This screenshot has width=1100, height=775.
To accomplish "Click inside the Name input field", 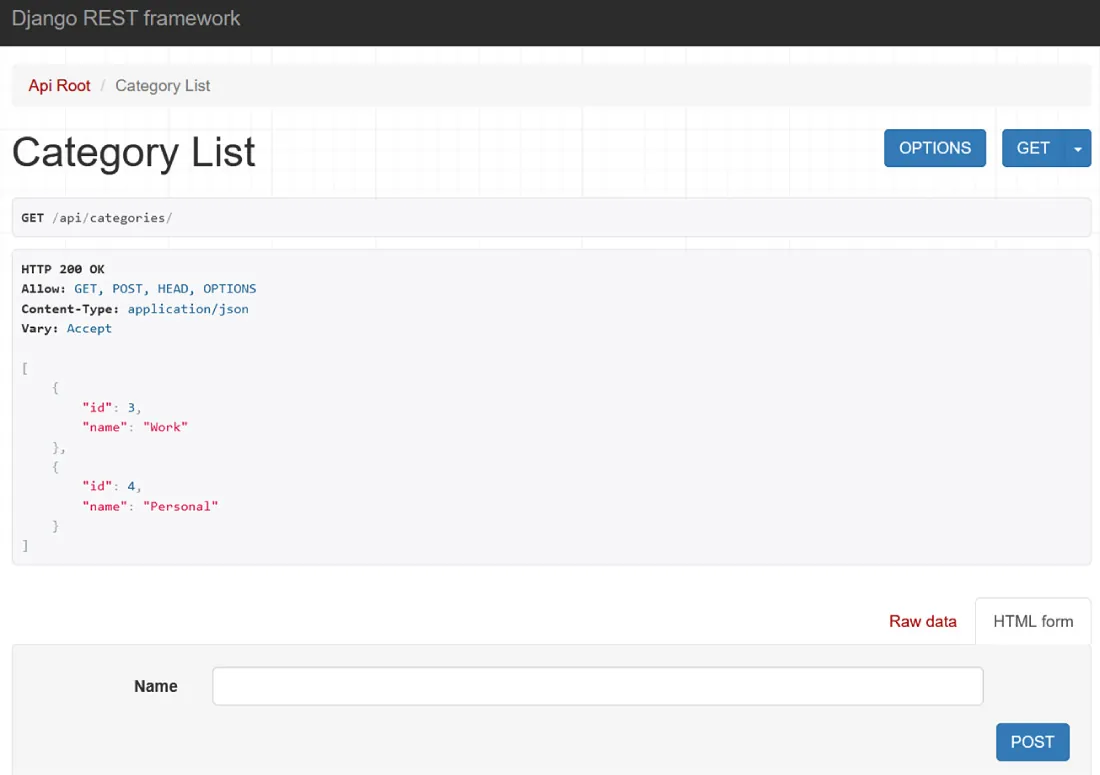I will (x=597, y=686).
